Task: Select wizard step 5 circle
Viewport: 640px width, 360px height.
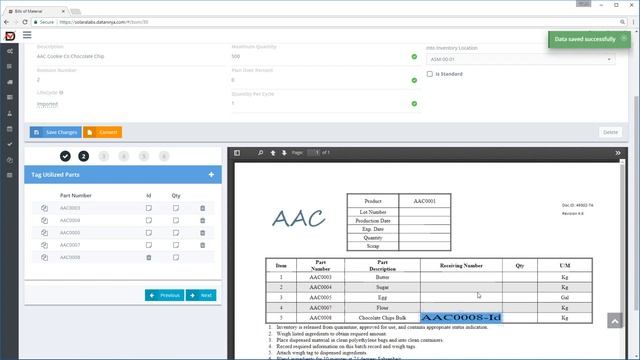Action: [144, 156]
